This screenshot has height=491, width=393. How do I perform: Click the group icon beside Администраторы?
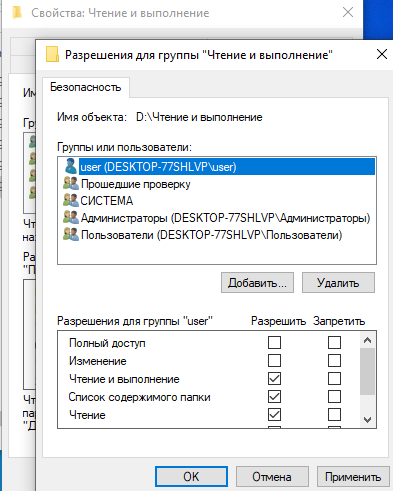(71, 218)
